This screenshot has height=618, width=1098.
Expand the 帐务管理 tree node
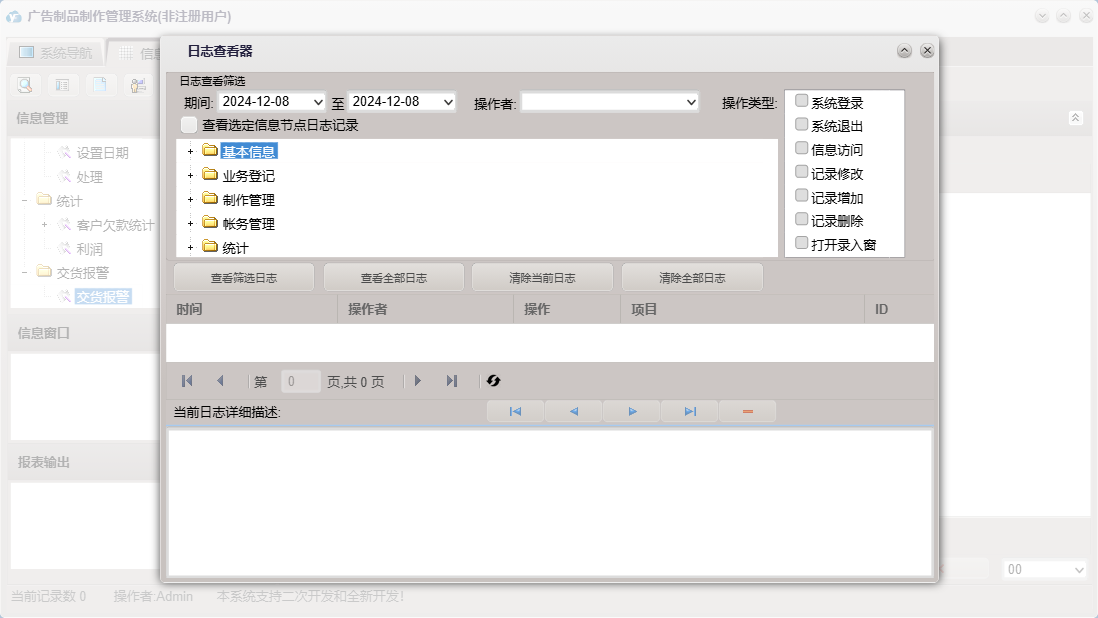tap(190, 223)
